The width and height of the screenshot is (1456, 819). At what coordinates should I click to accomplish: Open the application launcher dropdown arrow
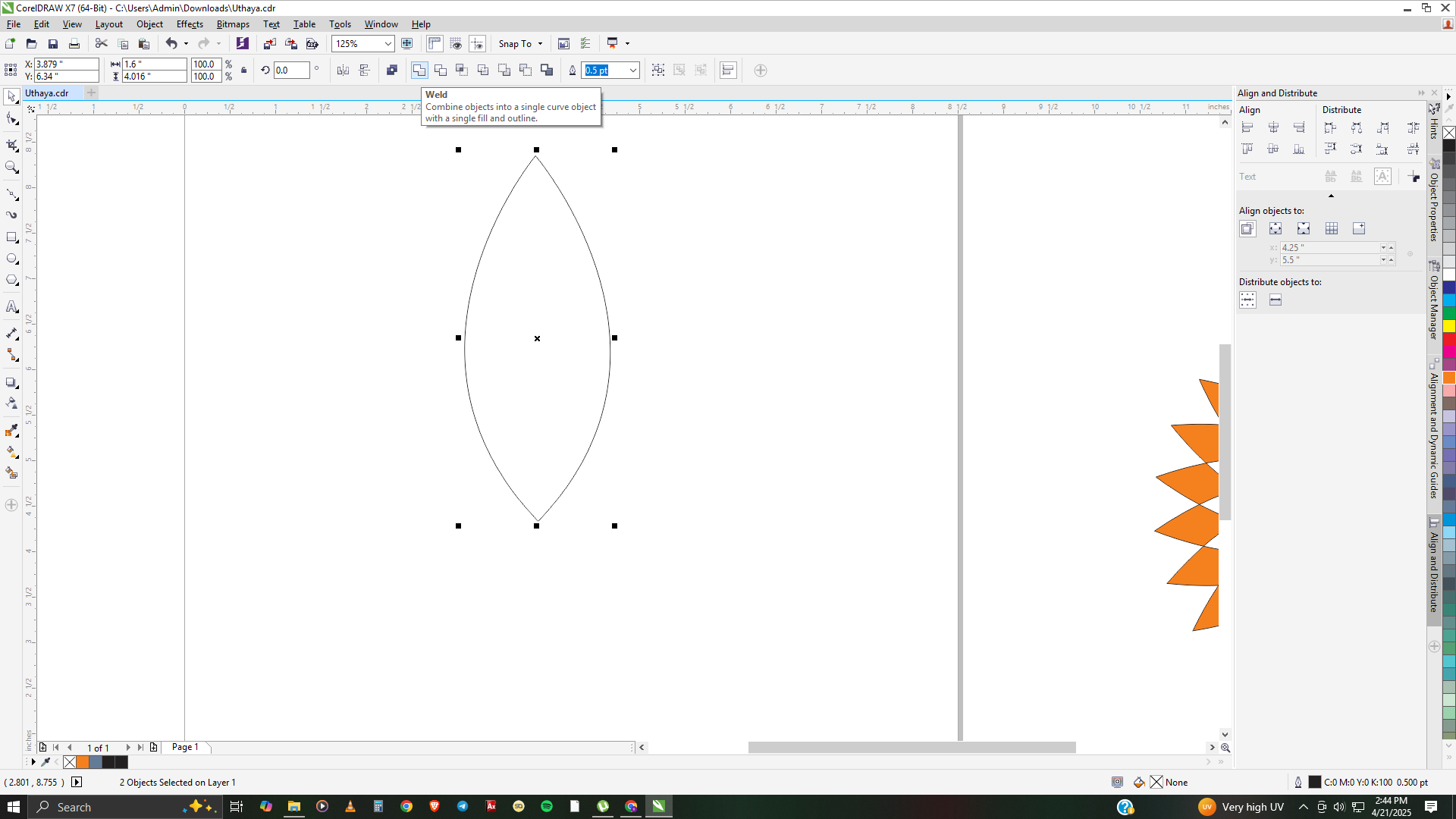point(627,44)
